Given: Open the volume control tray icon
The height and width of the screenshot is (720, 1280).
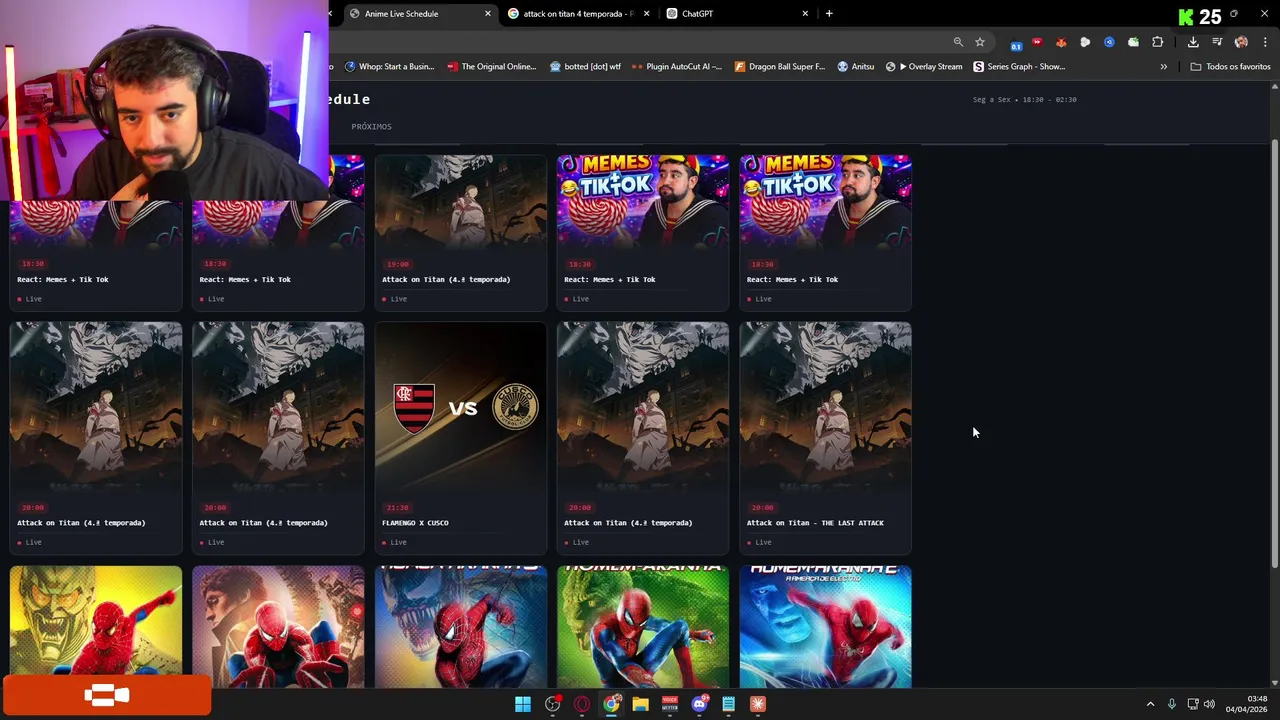Looking at the screenshot, I should coord(1210,704).
